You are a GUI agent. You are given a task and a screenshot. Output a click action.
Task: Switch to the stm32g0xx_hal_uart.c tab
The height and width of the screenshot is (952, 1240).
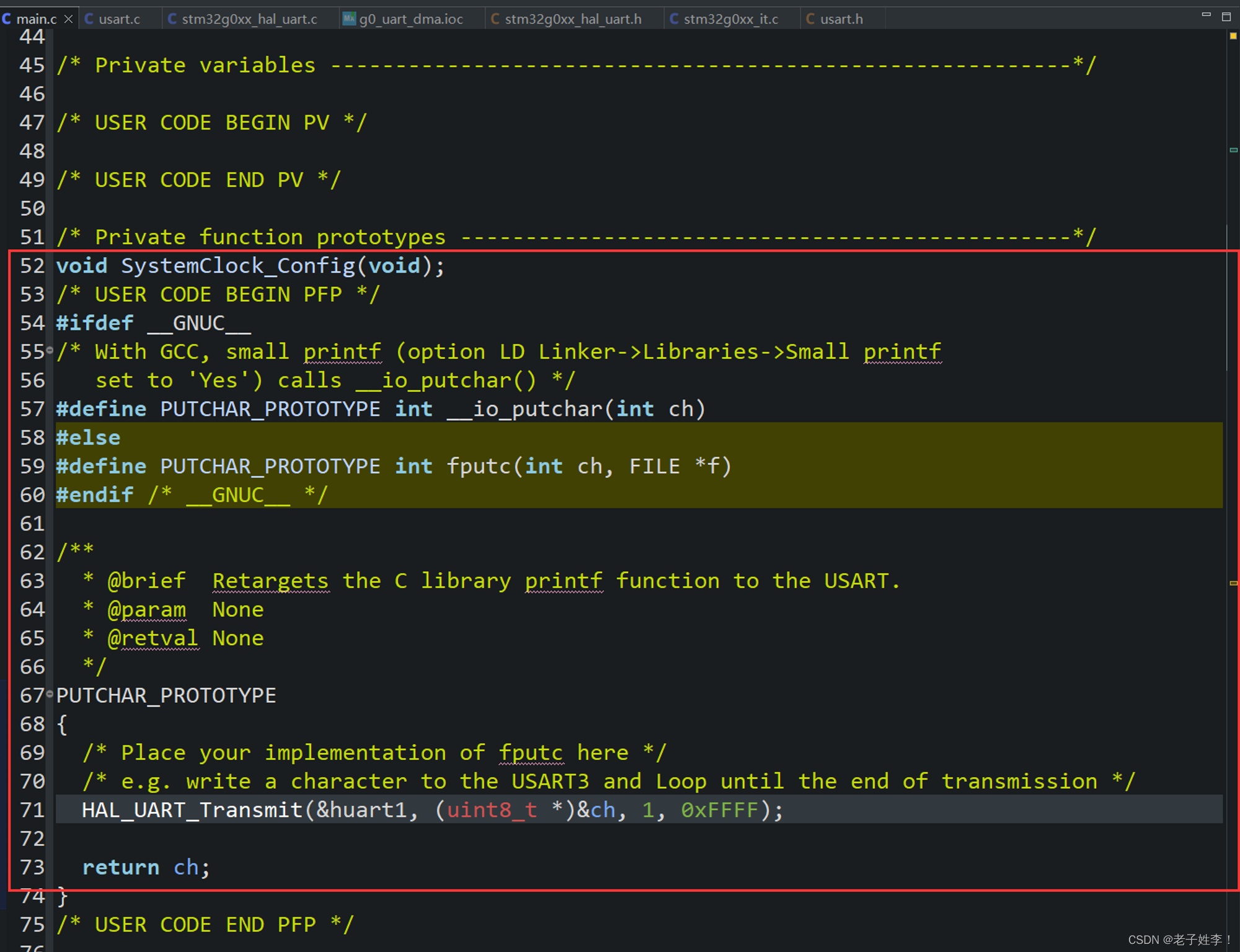pyautogui.click(x=249, y=19)
